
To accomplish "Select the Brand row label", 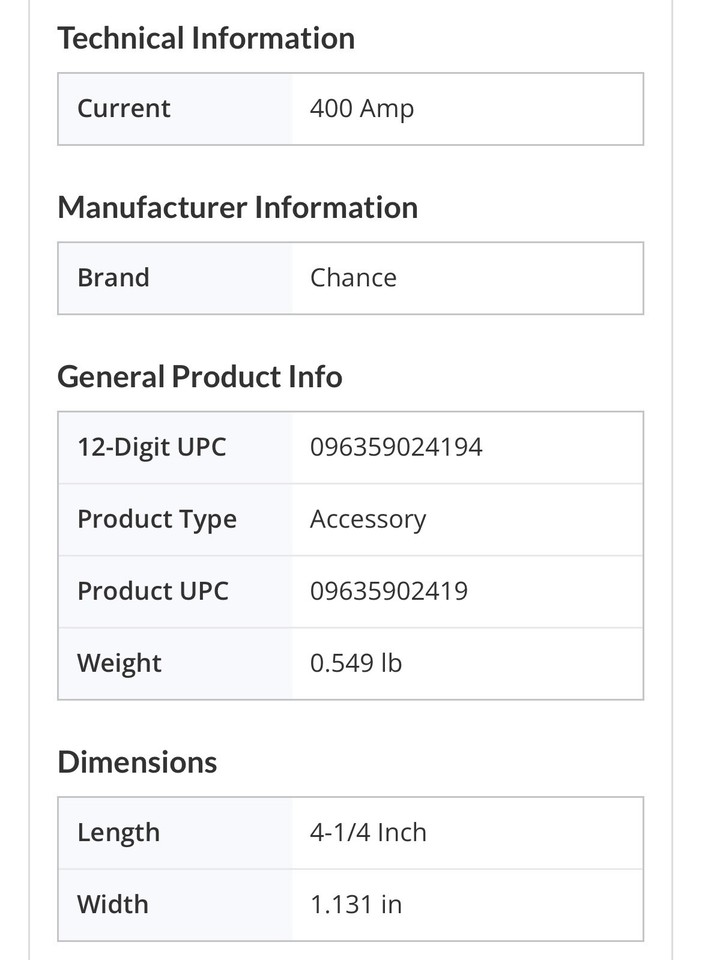I will tap(113, 278).
